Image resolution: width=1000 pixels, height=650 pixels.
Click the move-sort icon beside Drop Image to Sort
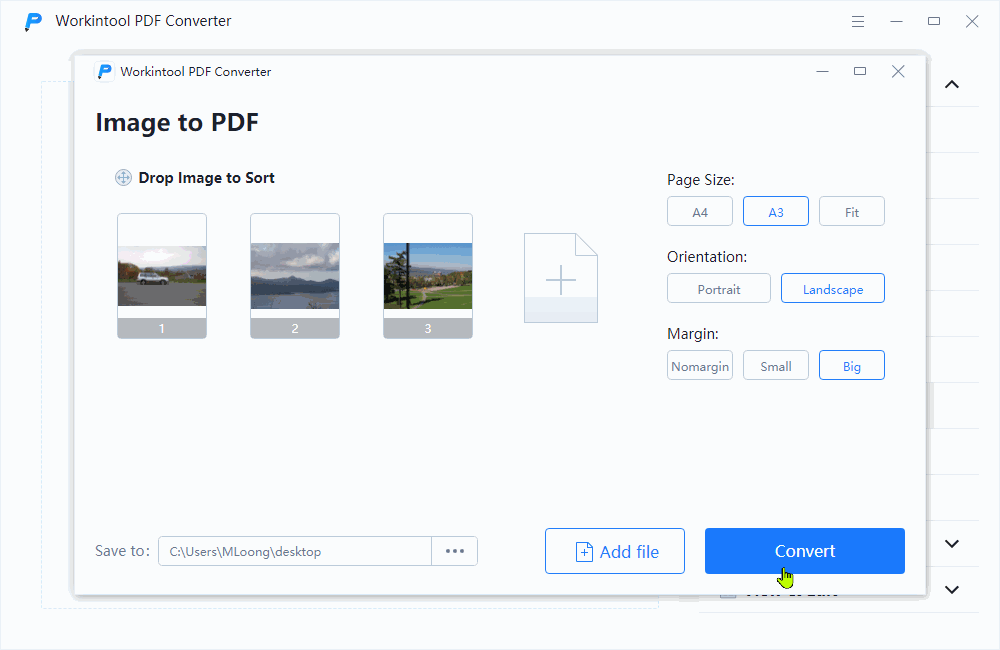(122, 177)
